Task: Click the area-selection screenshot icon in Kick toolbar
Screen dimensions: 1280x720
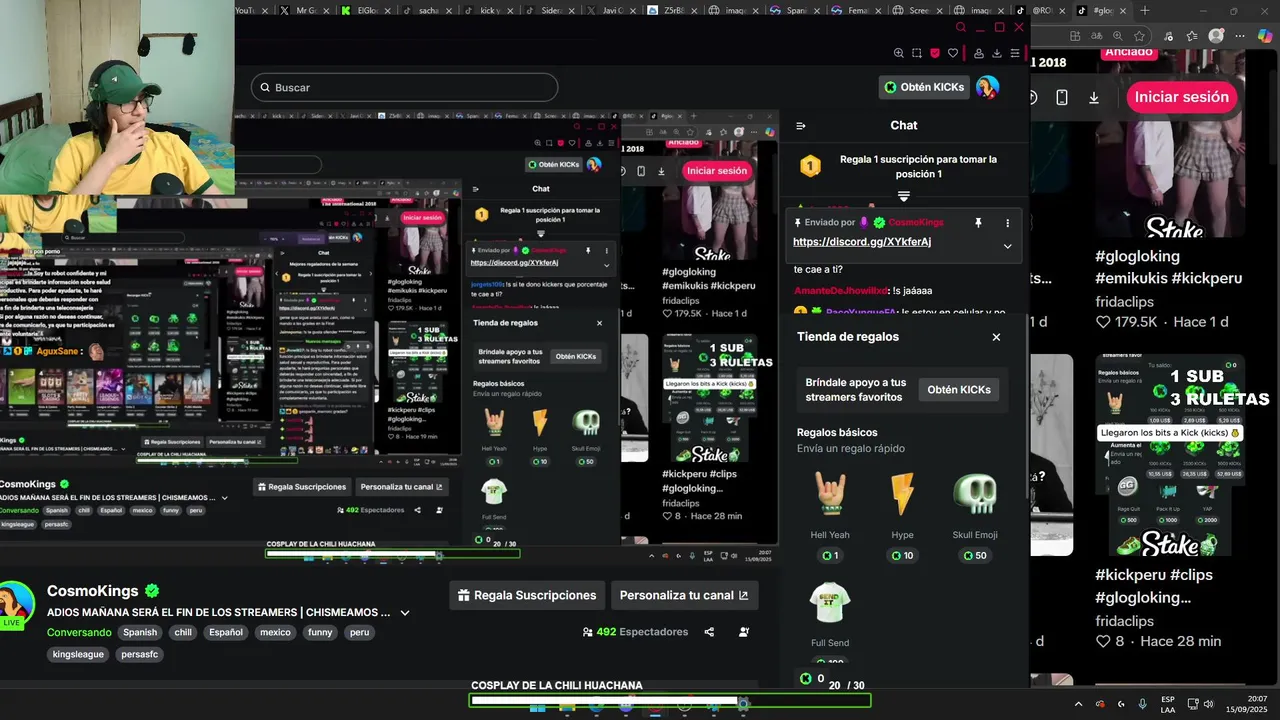Action: (917, 53)
